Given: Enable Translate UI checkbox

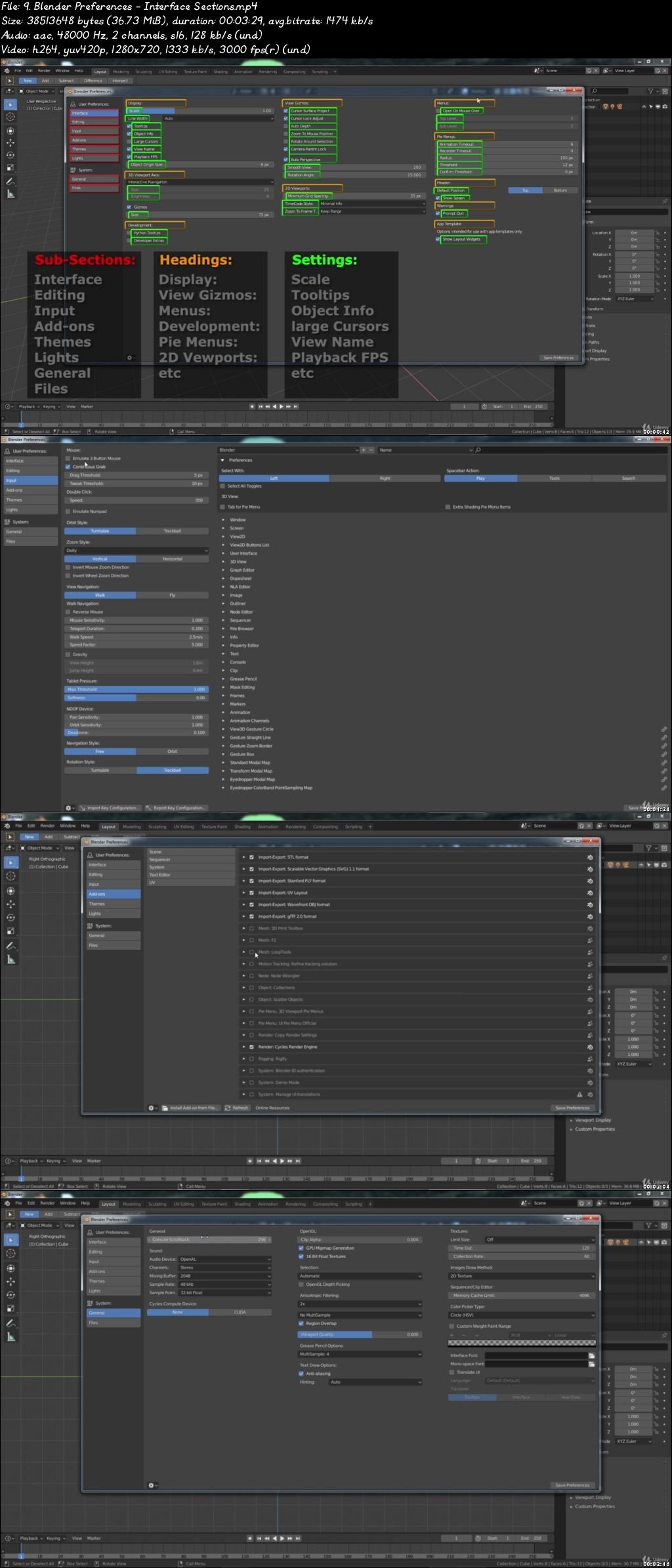Looking at the screenshot, I should point(452,1372).
